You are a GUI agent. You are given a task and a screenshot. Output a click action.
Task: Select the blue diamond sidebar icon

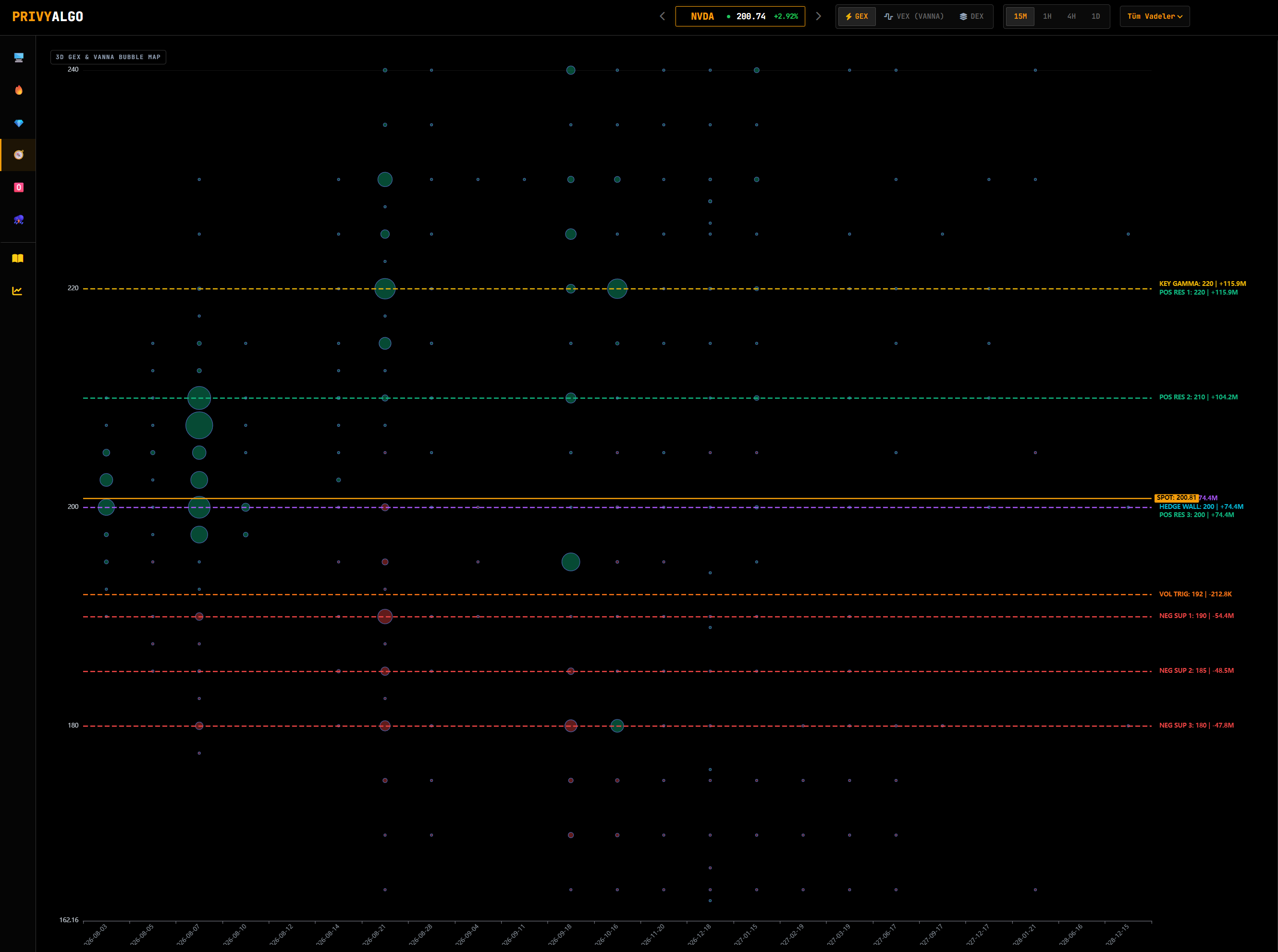coord(18,123)
